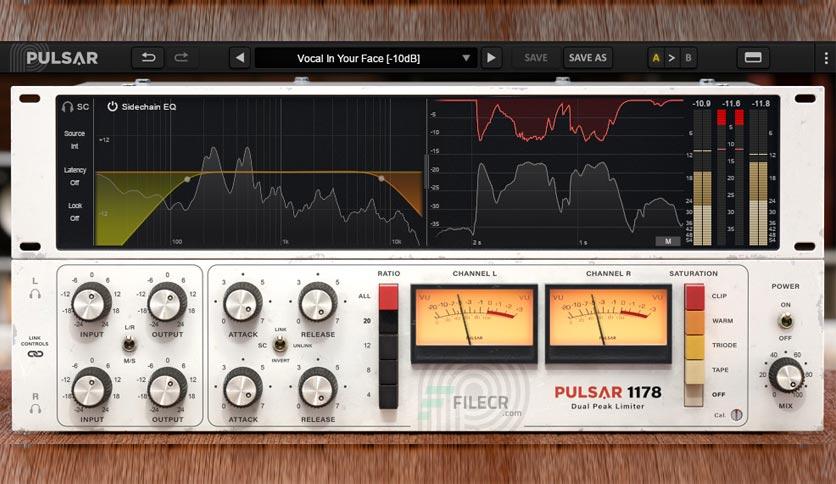This screenshot has width=836, height=484.
Task: Go to previous preset with left arrow
Action: pyautogui.click(x=240, y=58)
